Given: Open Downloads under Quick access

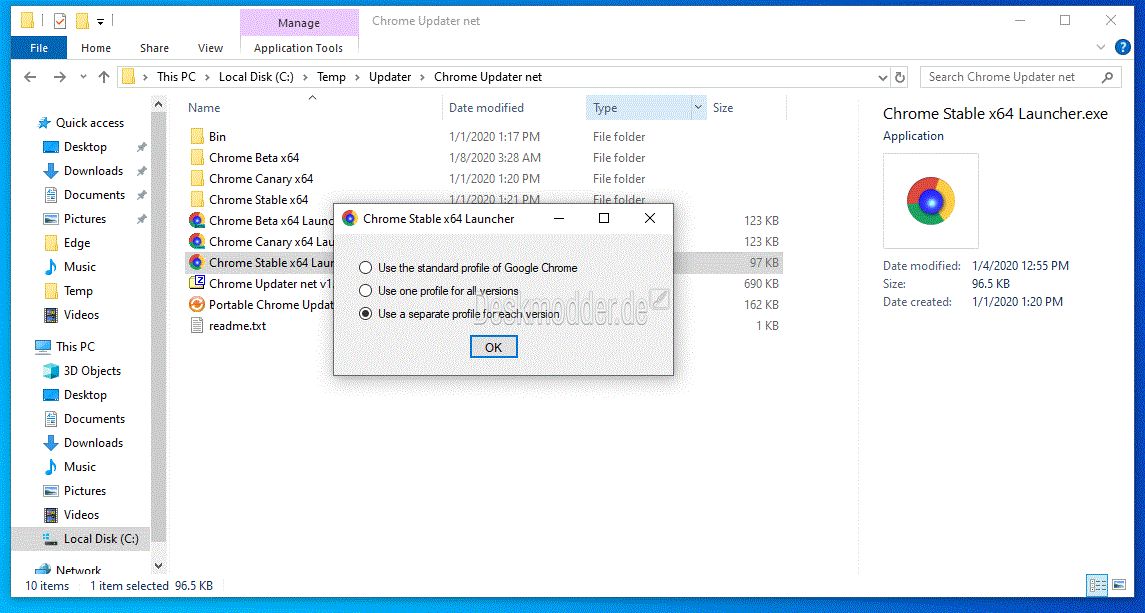Looking at the screenshot, I should point(93,171).
